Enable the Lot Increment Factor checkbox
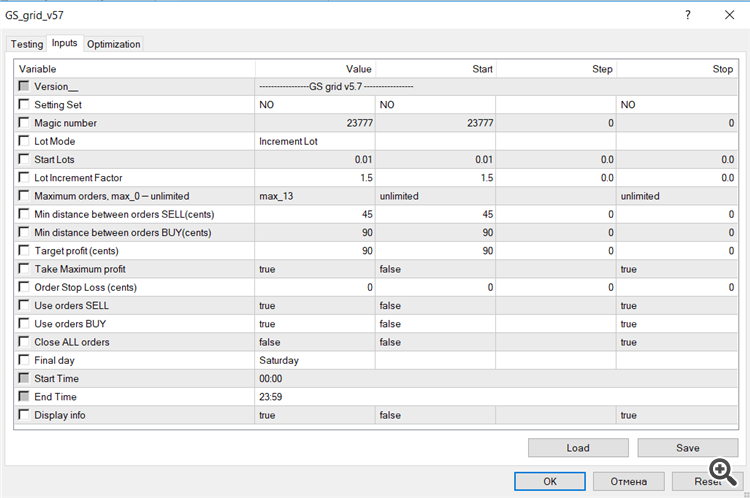This screenshot has height=498, width=750. click(23, 177)
